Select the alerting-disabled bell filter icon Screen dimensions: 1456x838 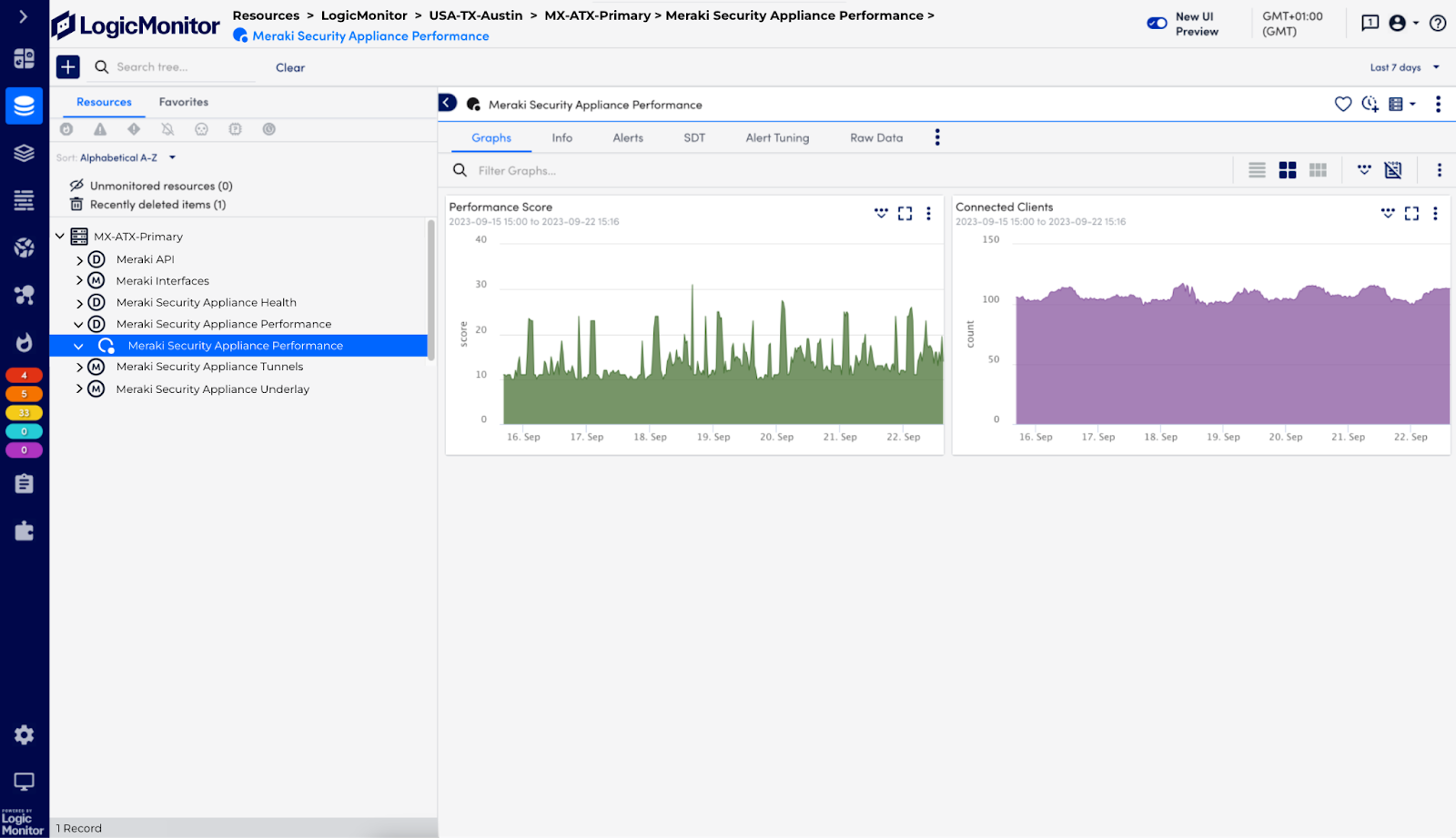tap(167, 129)
